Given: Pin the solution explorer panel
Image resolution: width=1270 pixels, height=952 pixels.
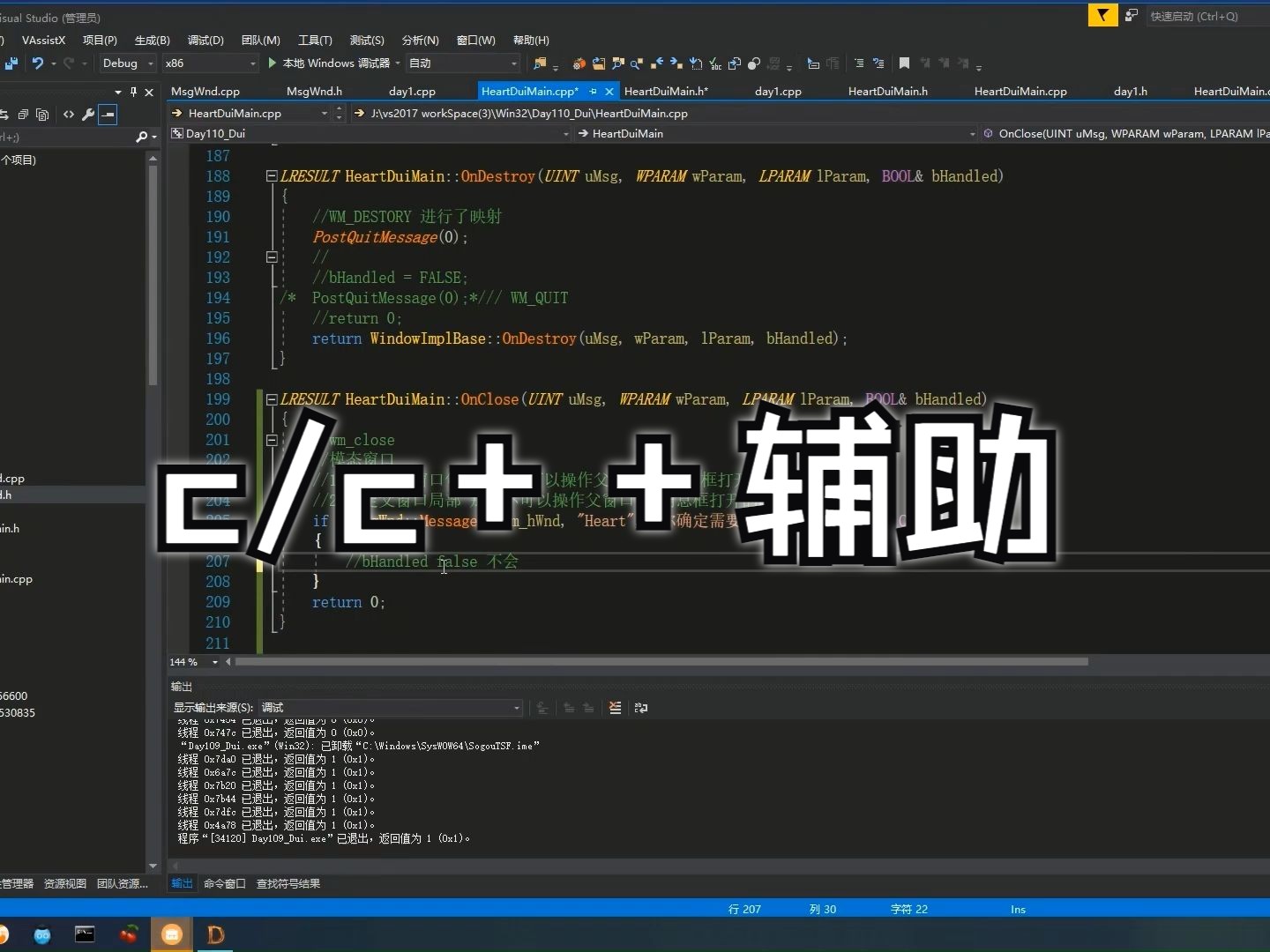Looking at the screenshot, I should [x=133, y=92].
